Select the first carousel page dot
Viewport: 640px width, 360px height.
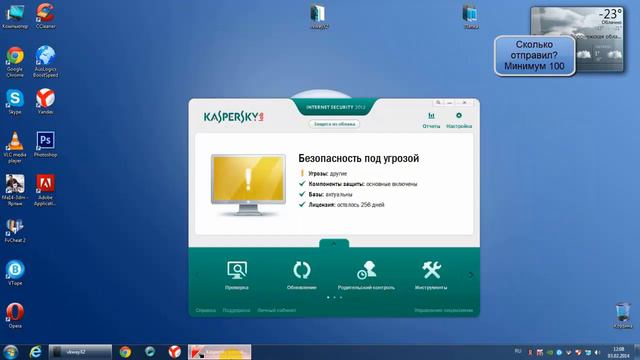328,297
